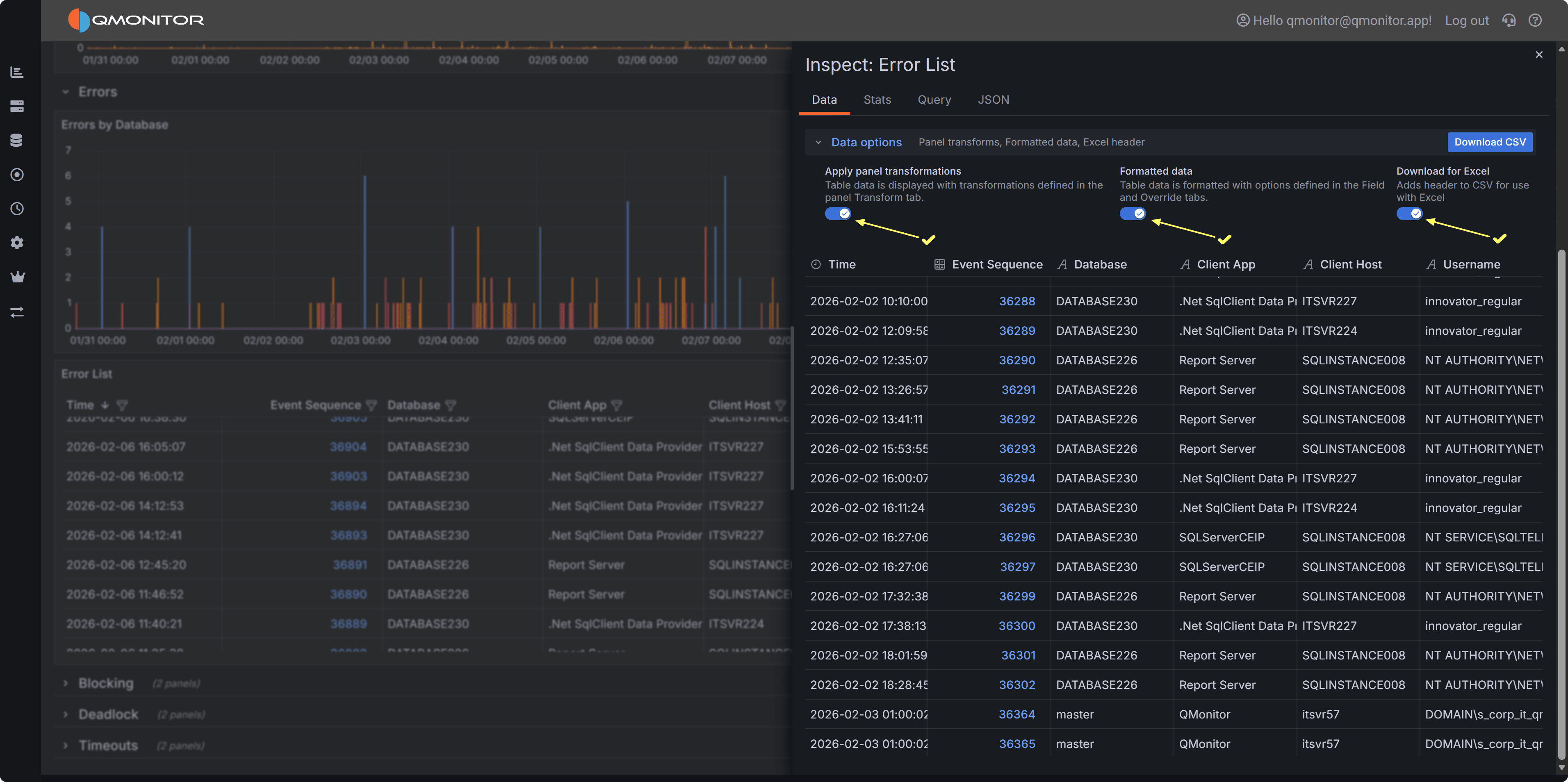Open the help question mark icon

pyautogui.click(x=1535, y=20)
